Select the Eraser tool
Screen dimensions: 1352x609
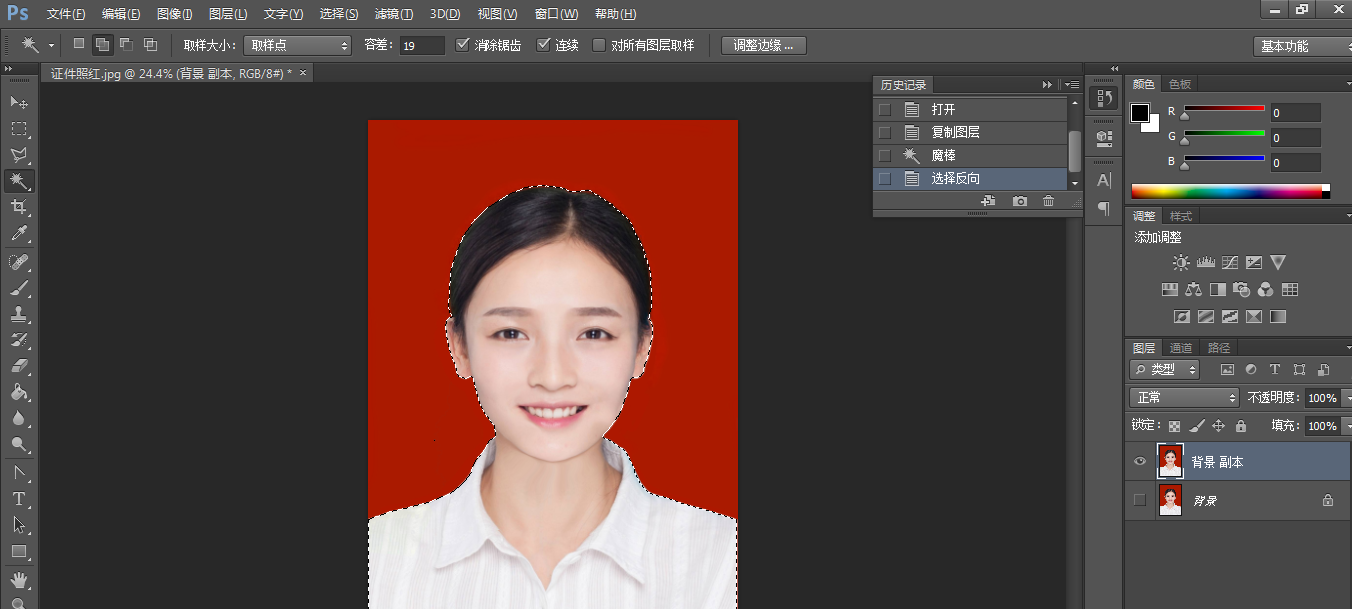(19, 366)
